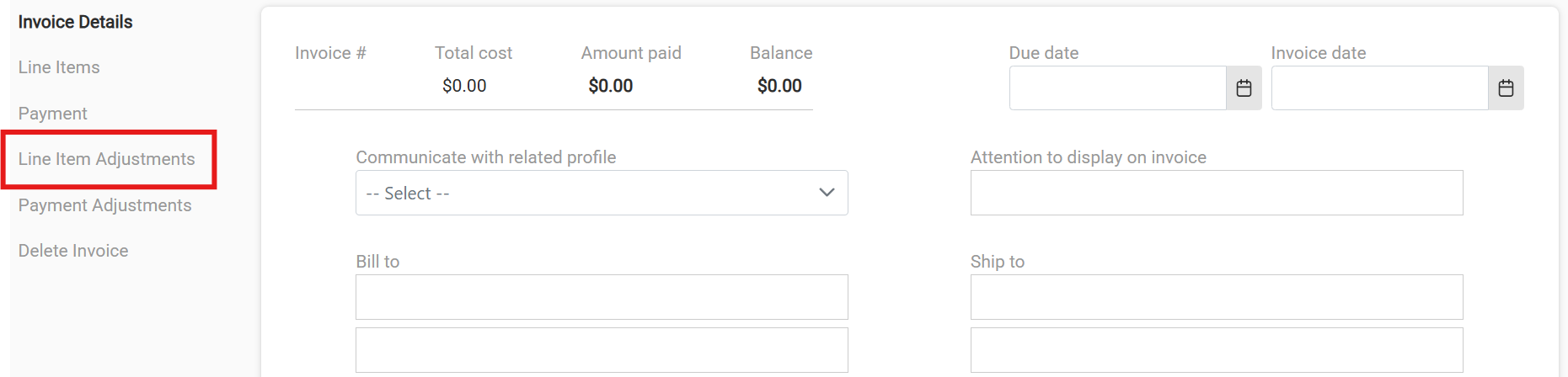
Task: Go to the Payment section
Action: click(x=52, y=114)
